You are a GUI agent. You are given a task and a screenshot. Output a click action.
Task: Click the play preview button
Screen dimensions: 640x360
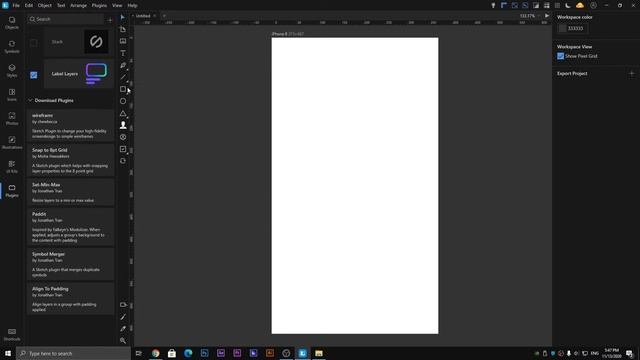pos(547,16)
